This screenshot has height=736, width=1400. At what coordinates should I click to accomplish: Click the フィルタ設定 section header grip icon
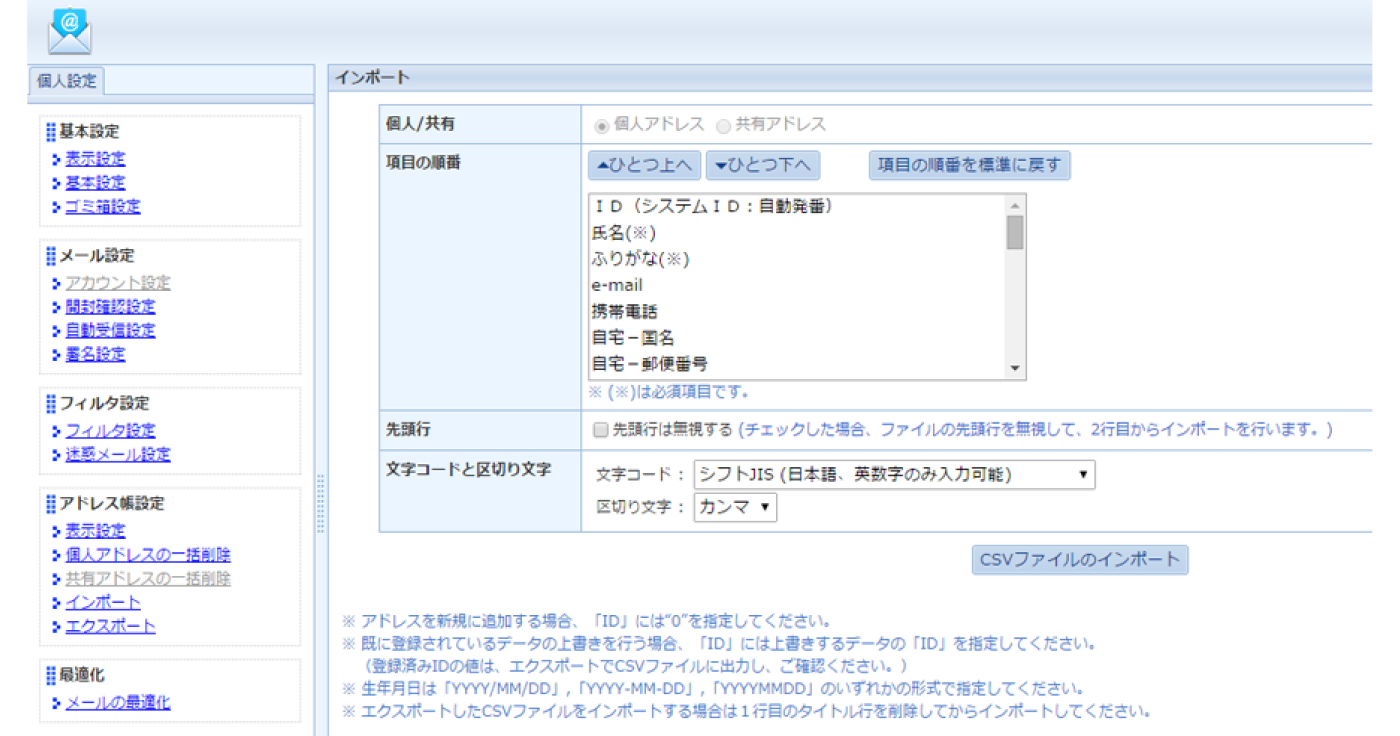click(51, 404)
